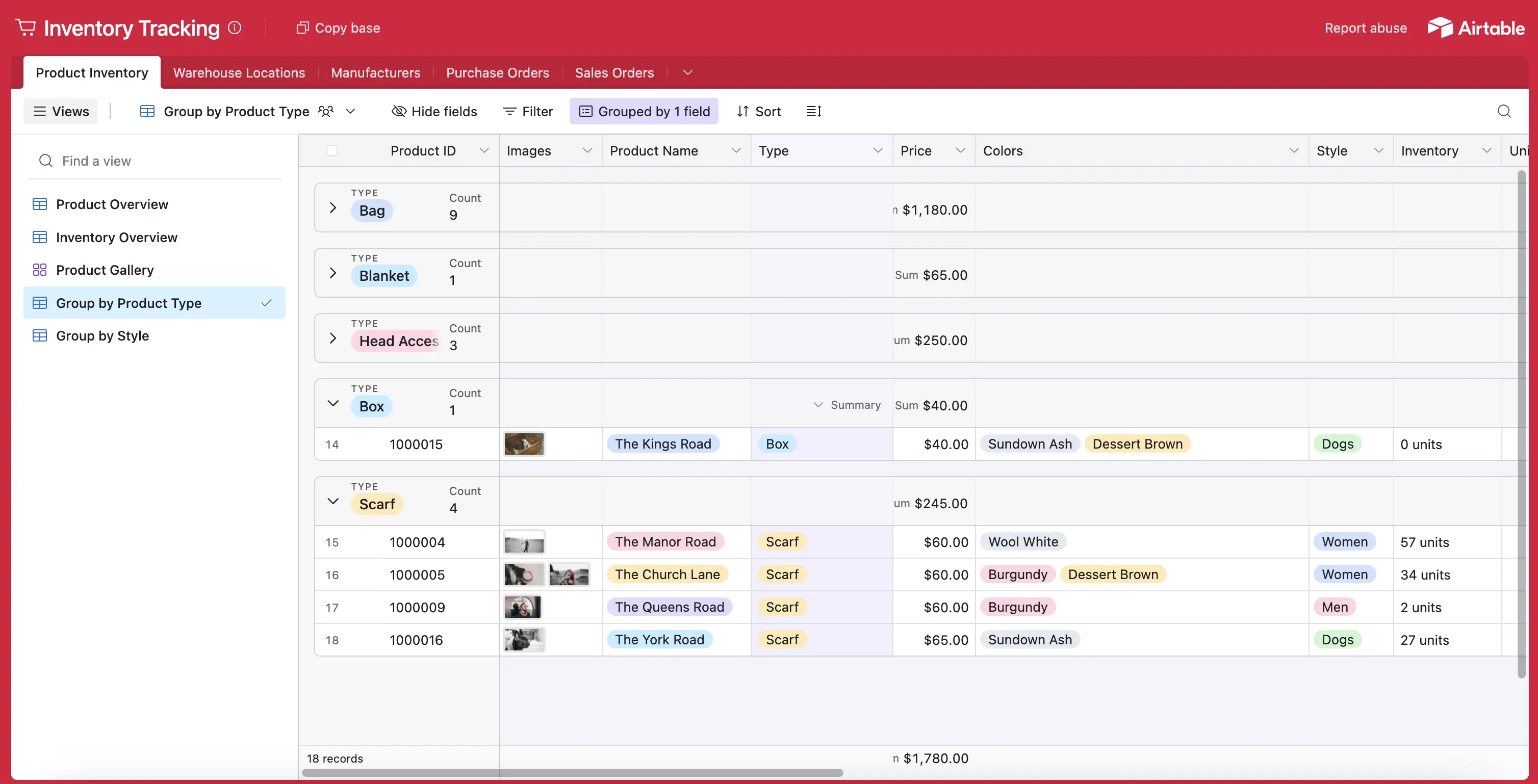Click the Airtable logo
This screenshot has width=1538, height=784.
point(1476,28)
